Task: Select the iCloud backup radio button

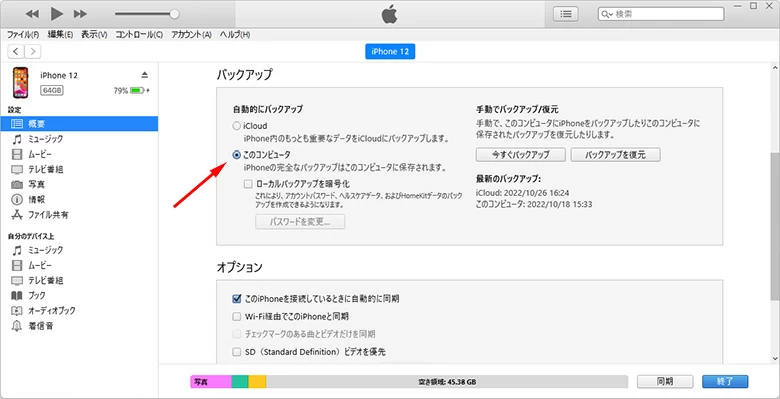Action: pos(237,126)
